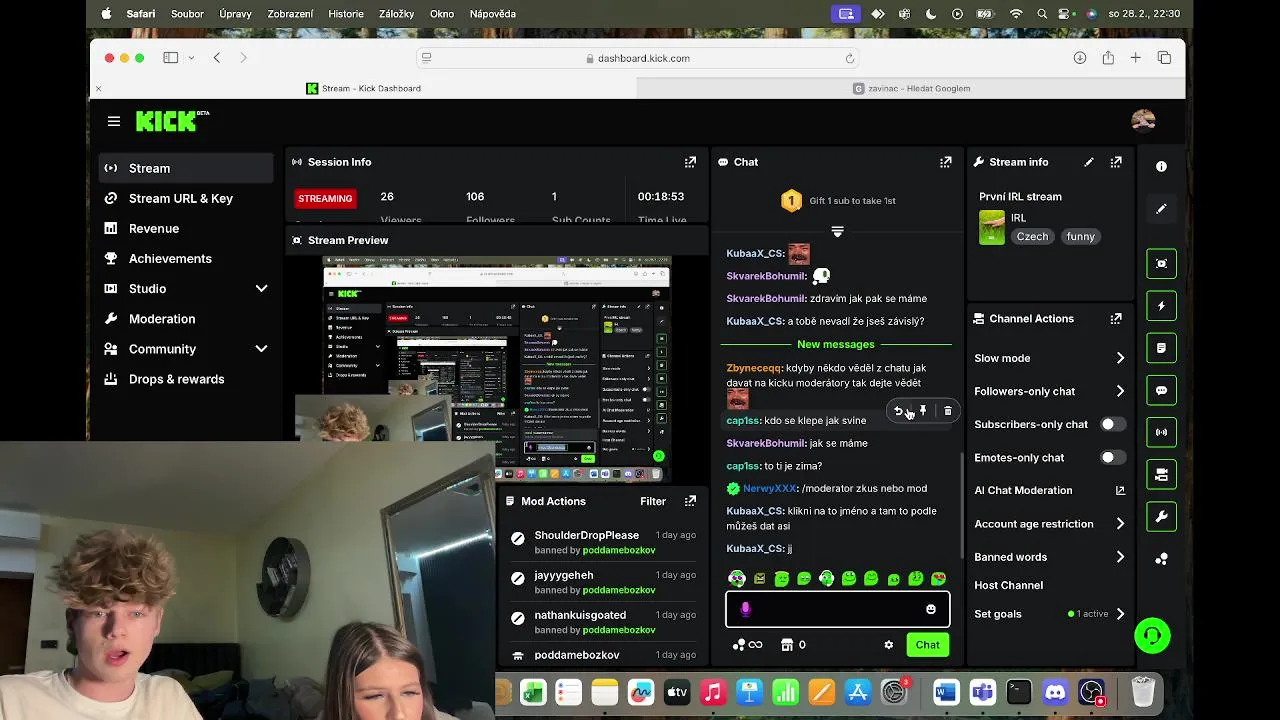This screenshot has width=1280, height=720.
Task: Click the Safari sidebar toggle icon
Action: pos(171,58)
